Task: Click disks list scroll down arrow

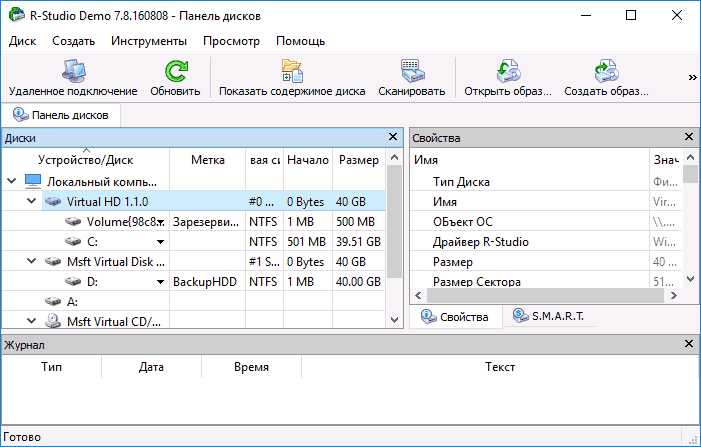Action: point(394,320)
